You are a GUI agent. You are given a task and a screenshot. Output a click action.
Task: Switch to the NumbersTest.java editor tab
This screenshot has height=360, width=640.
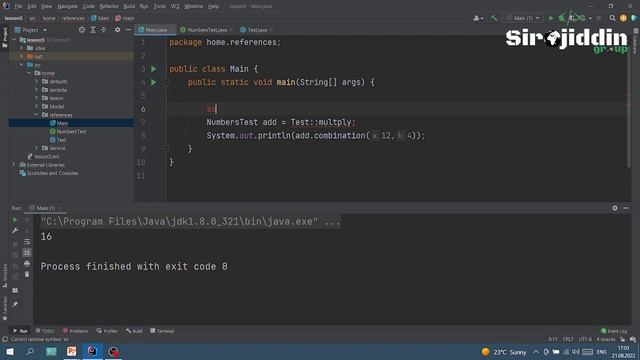(207, 30)
